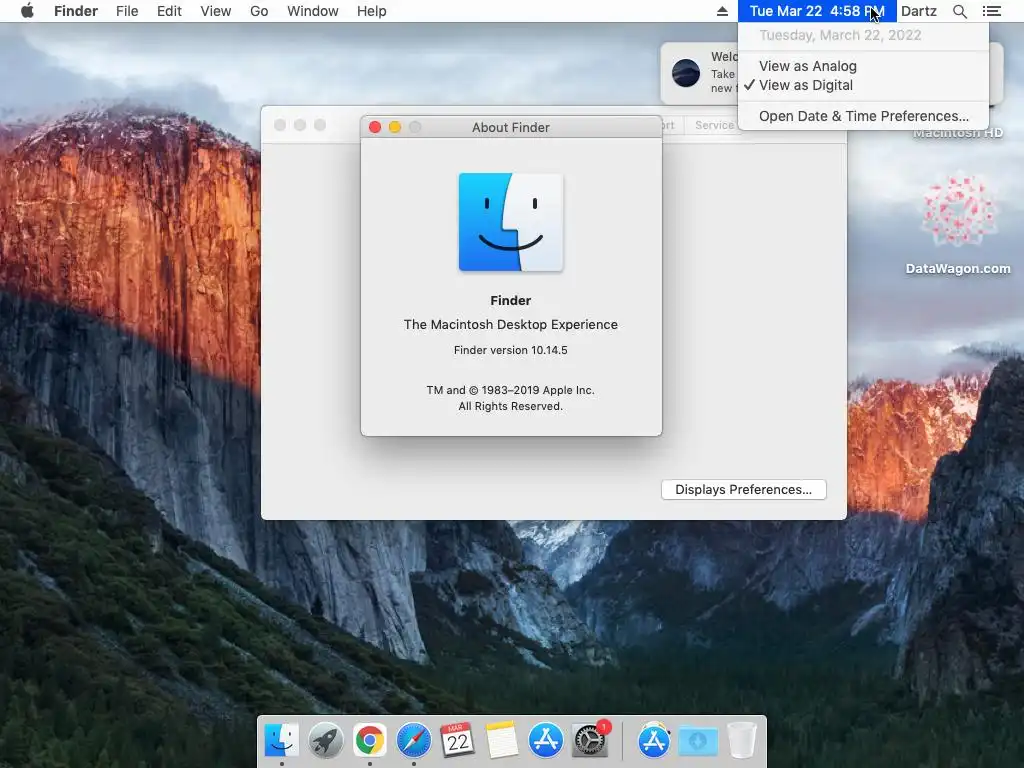This screenshot has height=768, width=1024.
Task: Open Calendar in the Dock
Action: click(457, 740)
